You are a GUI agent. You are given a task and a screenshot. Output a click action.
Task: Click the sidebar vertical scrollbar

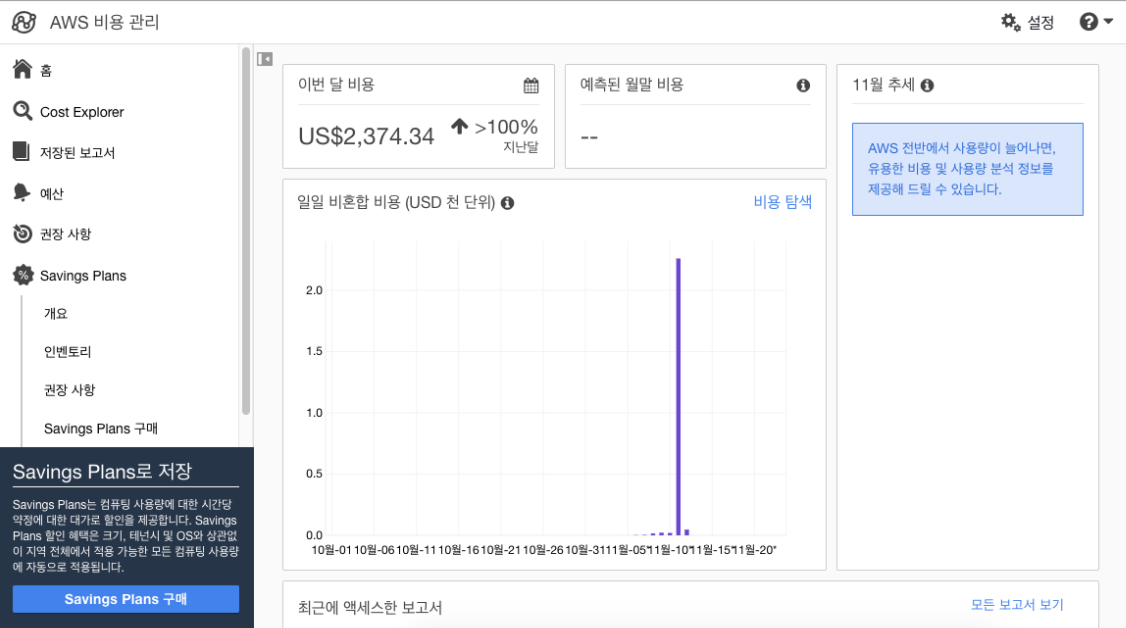tap(246, 231)
